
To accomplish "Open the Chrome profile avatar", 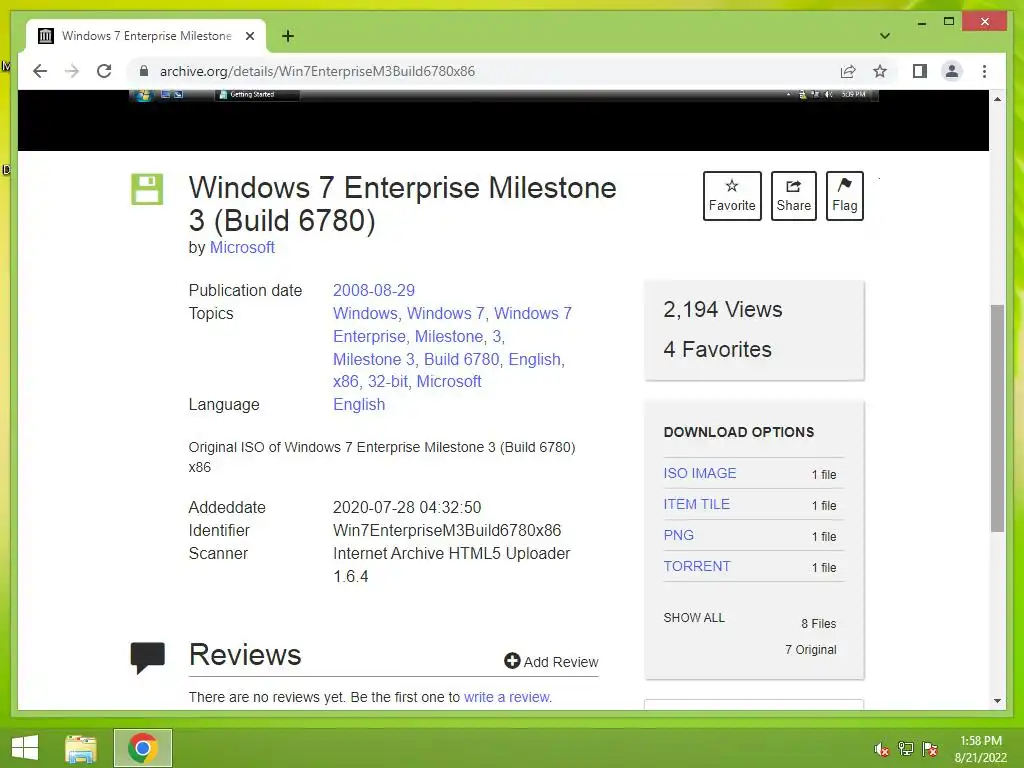I will 952,71.
